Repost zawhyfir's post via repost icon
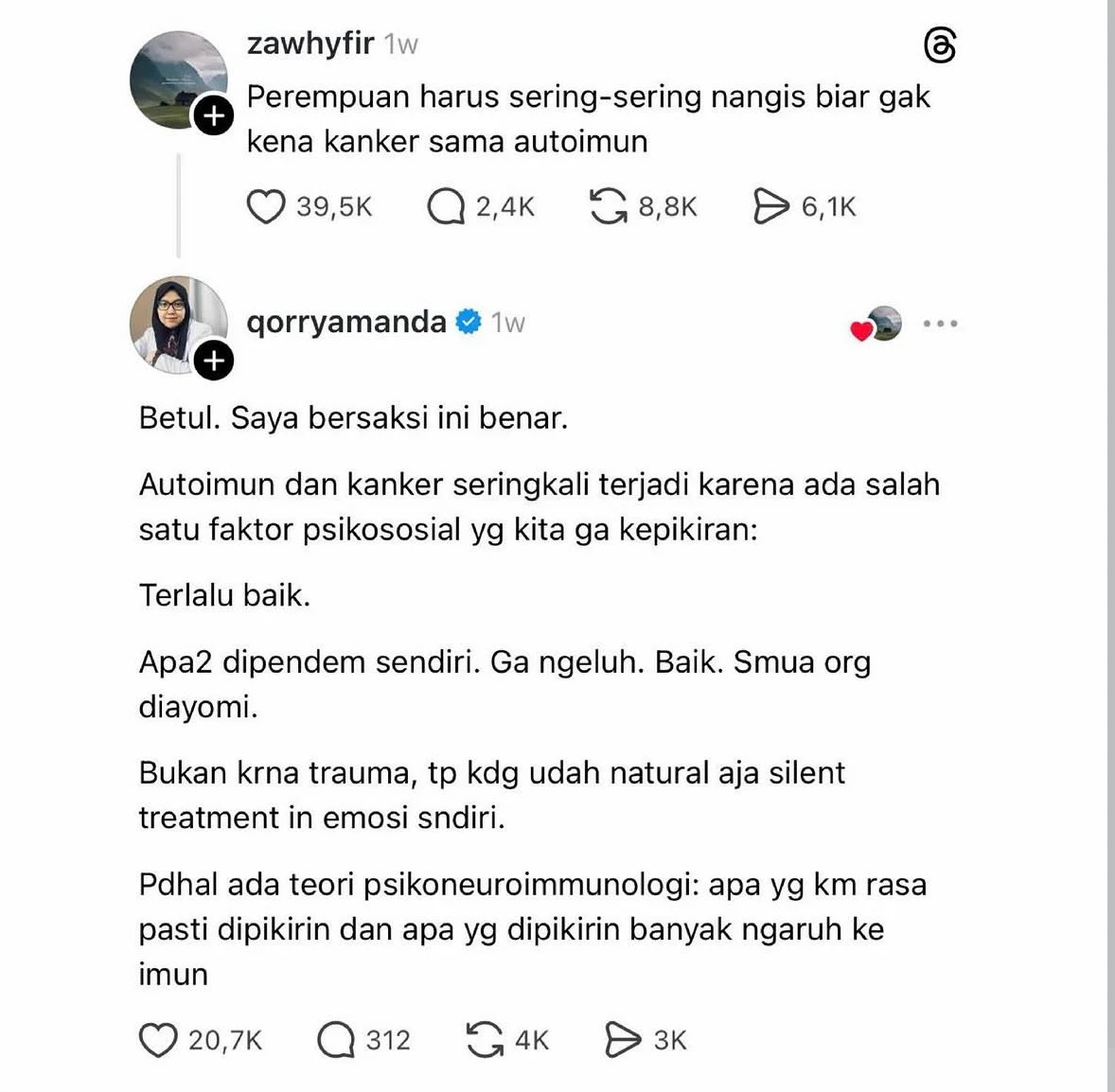Screen dimensions: 1115x1092 (x=609, y=207)
